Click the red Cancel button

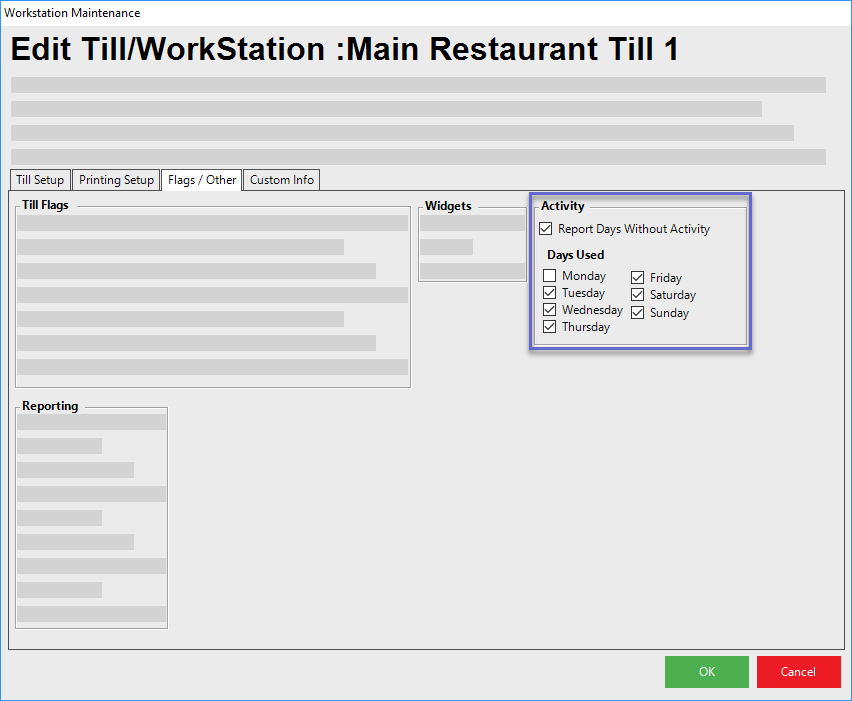tap(798, 672)
